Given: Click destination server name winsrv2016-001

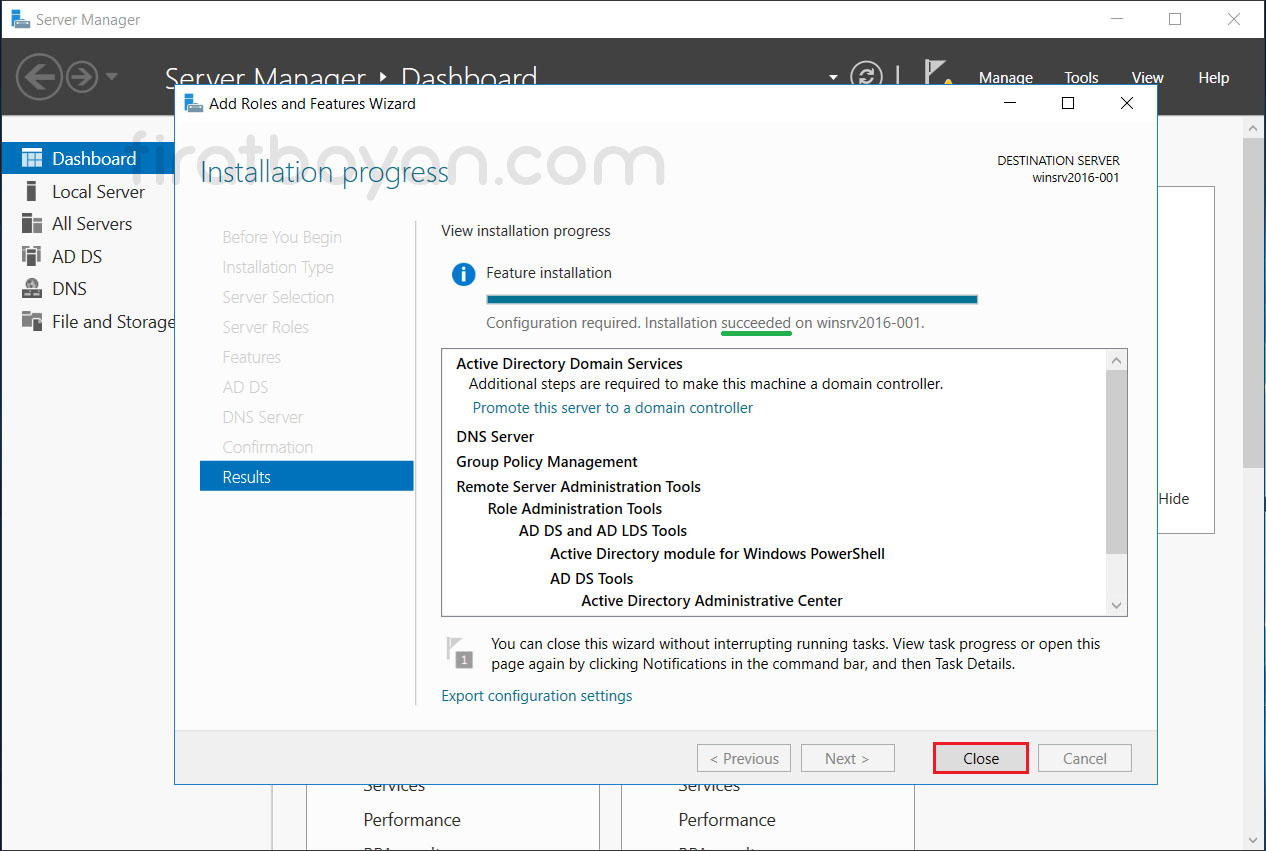Looking at the screenshot, I should pos(1076,178).
